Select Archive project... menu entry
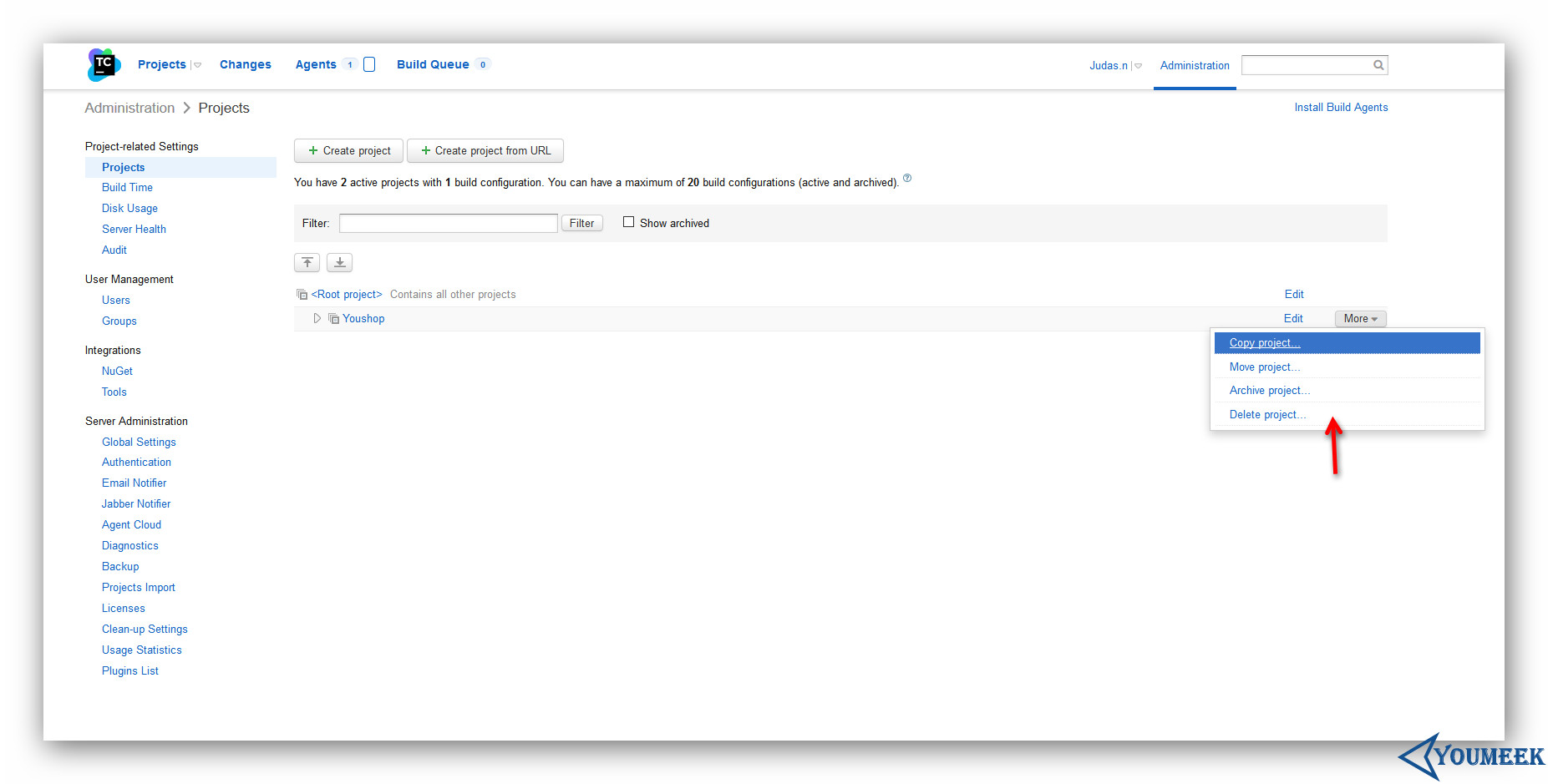 1347,390
